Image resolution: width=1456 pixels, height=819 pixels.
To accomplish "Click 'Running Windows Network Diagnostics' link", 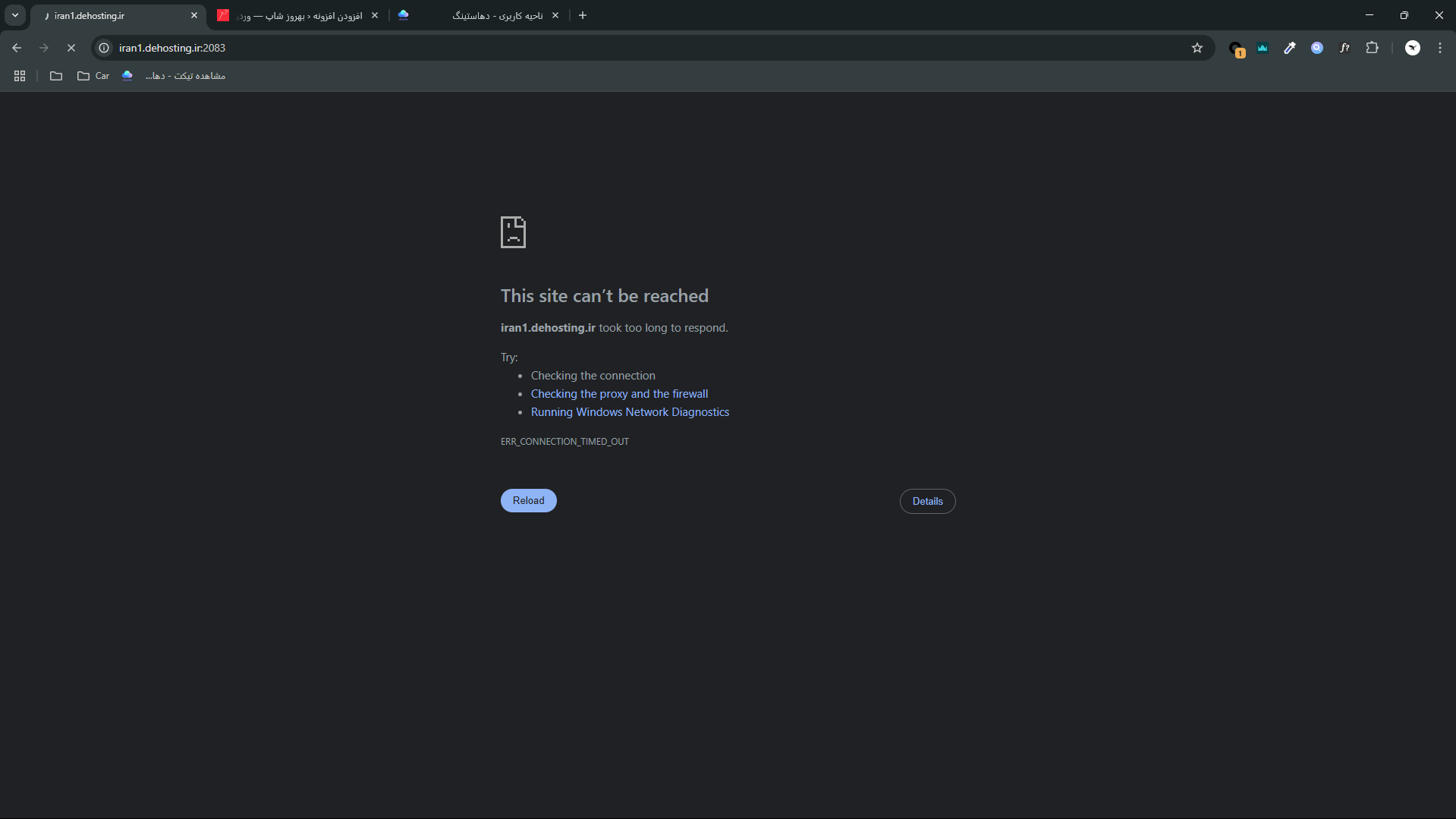I will point(630,412).
